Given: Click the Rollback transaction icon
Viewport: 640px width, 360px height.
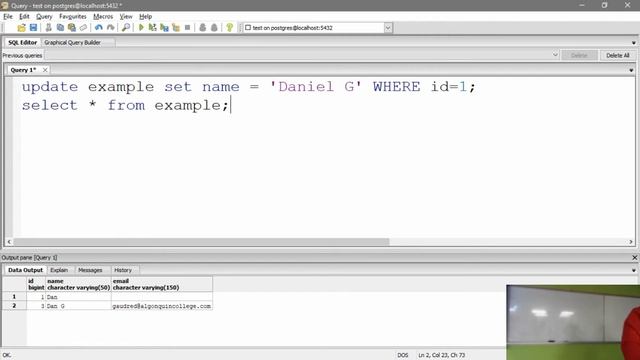Looking at the screenshot, I should [214, 28].
